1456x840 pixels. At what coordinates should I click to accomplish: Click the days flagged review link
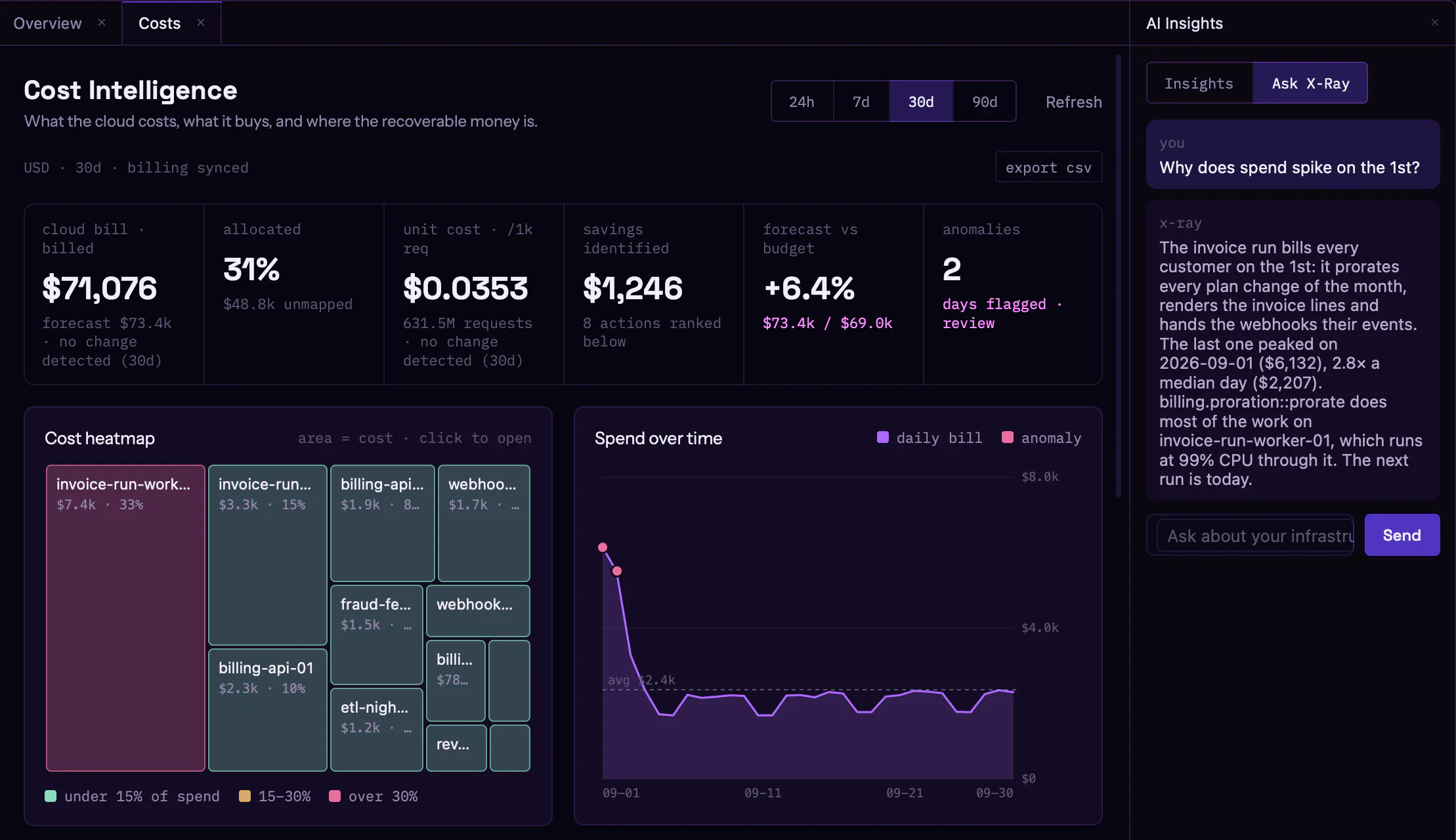(1002, 314)
